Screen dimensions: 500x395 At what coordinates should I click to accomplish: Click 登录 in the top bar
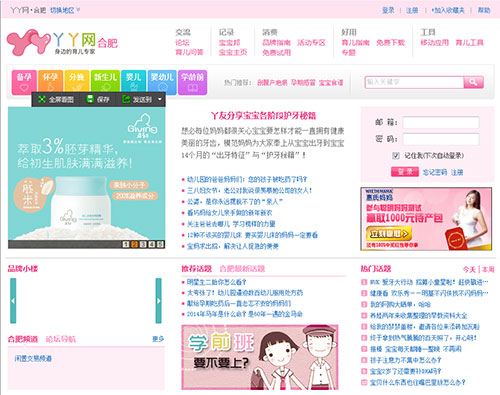pos(388,10)
